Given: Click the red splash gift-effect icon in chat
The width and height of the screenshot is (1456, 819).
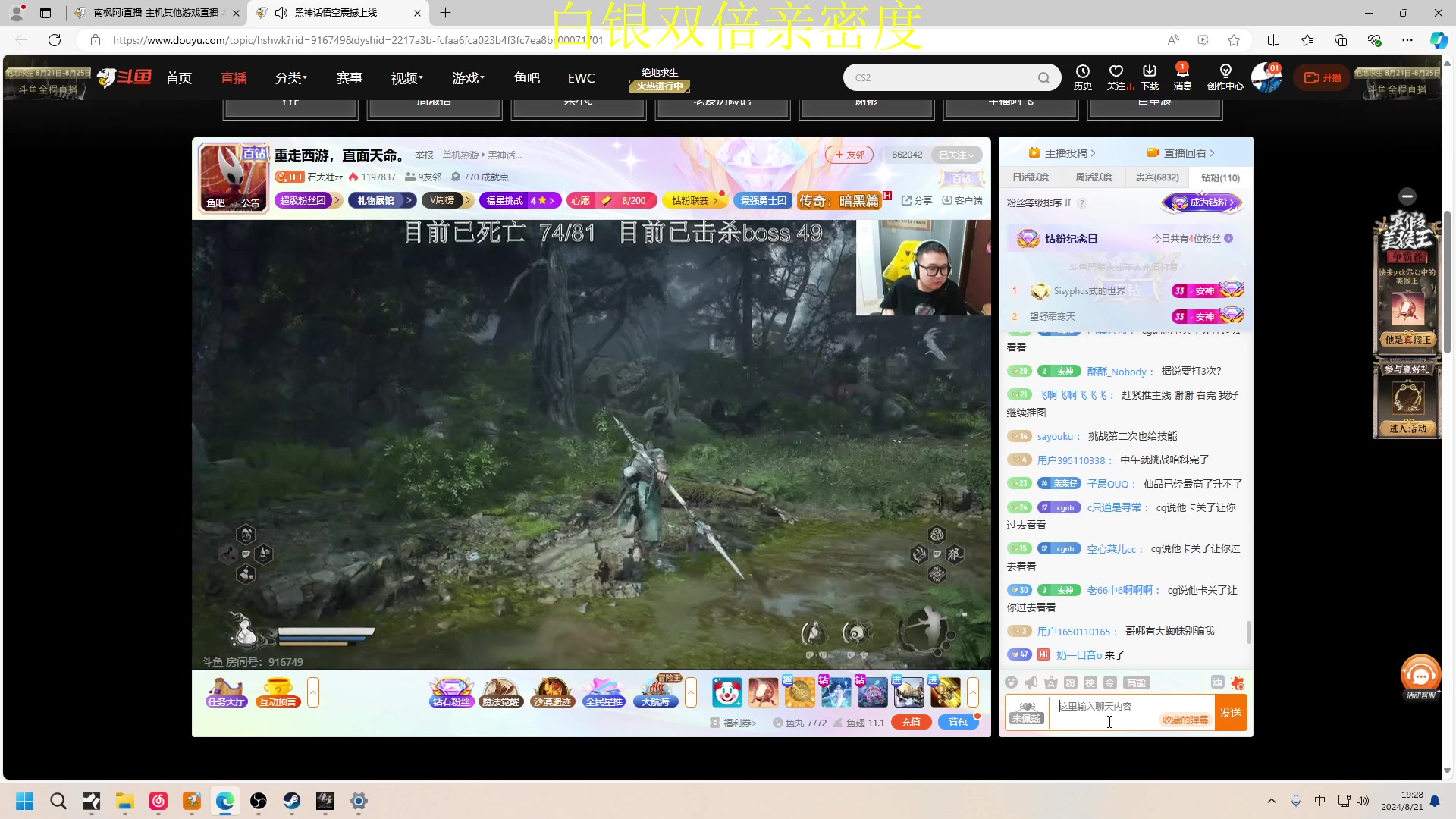Looking at the screenshot, I should coord(1238,682).
